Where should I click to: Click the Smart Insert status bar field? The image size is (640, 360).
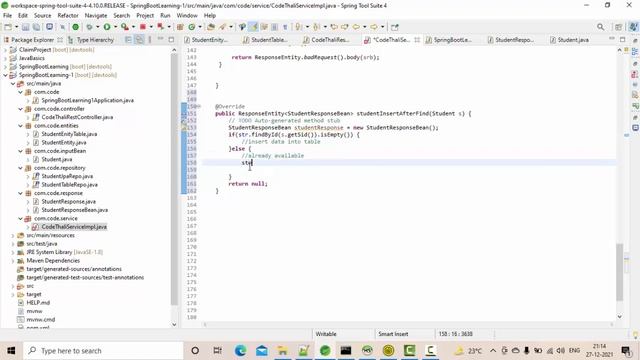coord(393,334)
